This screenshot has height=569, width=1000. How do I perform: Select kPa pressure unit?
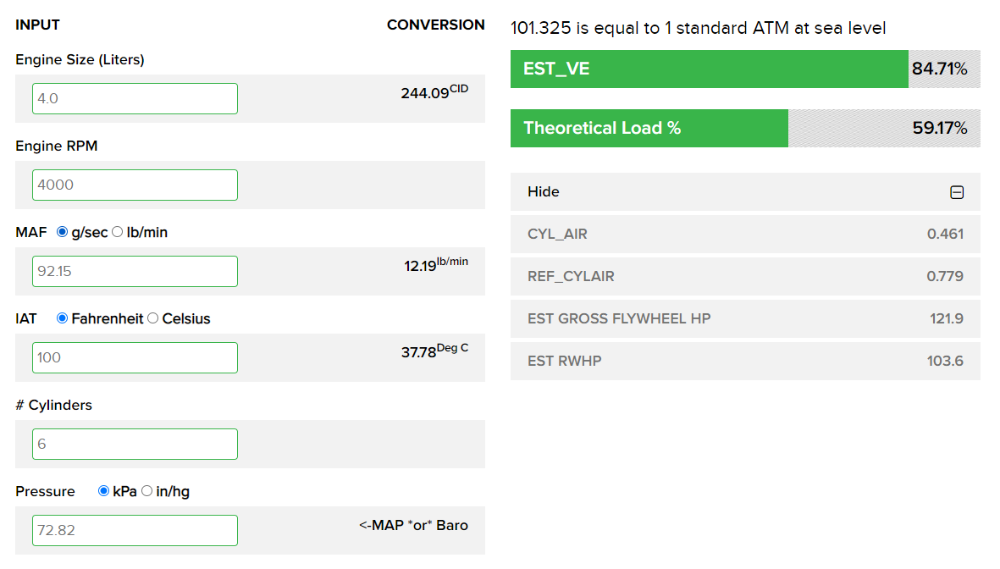103,491
